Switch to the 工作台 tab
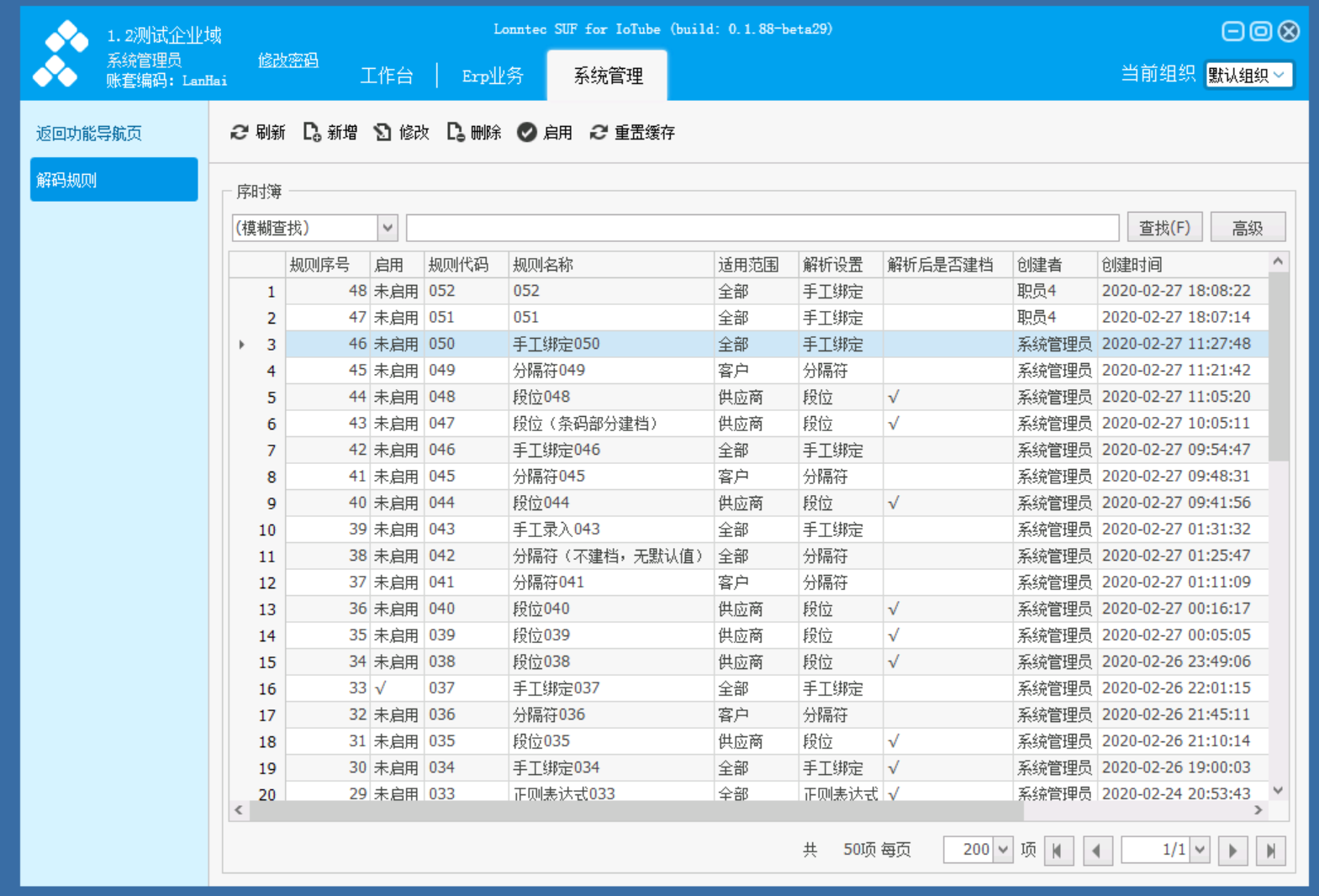This screenshot has height=896, width=1319. pyautogui.click(x=387, y=76)
